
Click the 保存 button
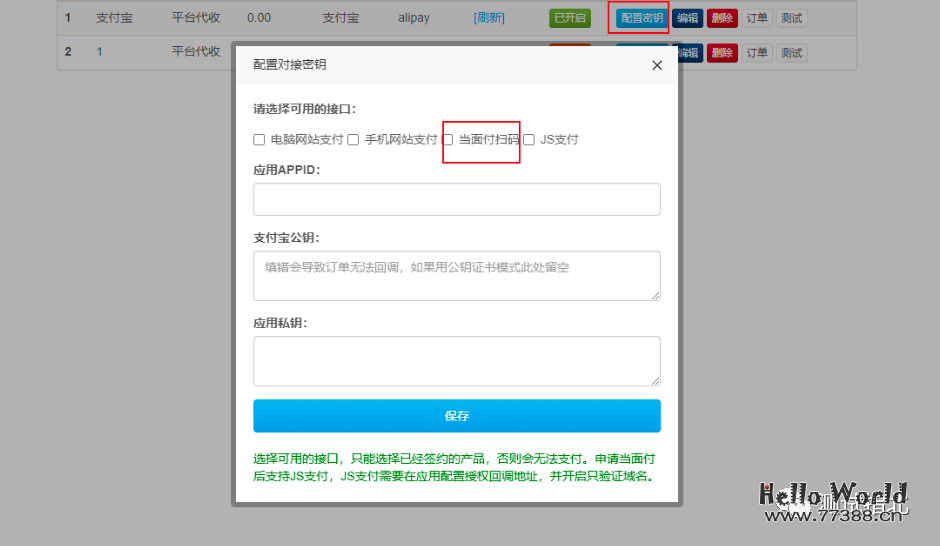click(457, 416)
